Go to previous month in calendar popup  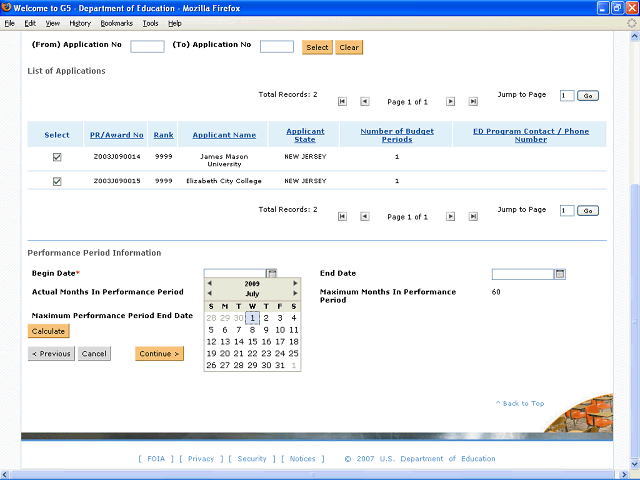[209, 295]
